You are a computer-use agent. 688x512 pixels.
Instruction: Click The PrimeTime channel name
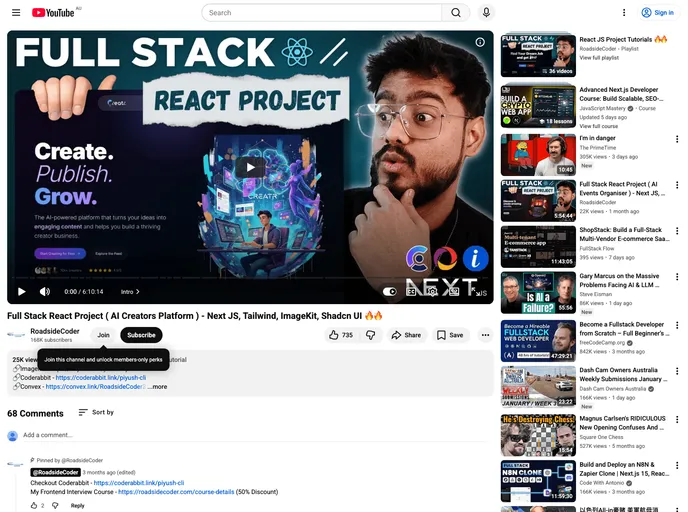coord(598,148)
